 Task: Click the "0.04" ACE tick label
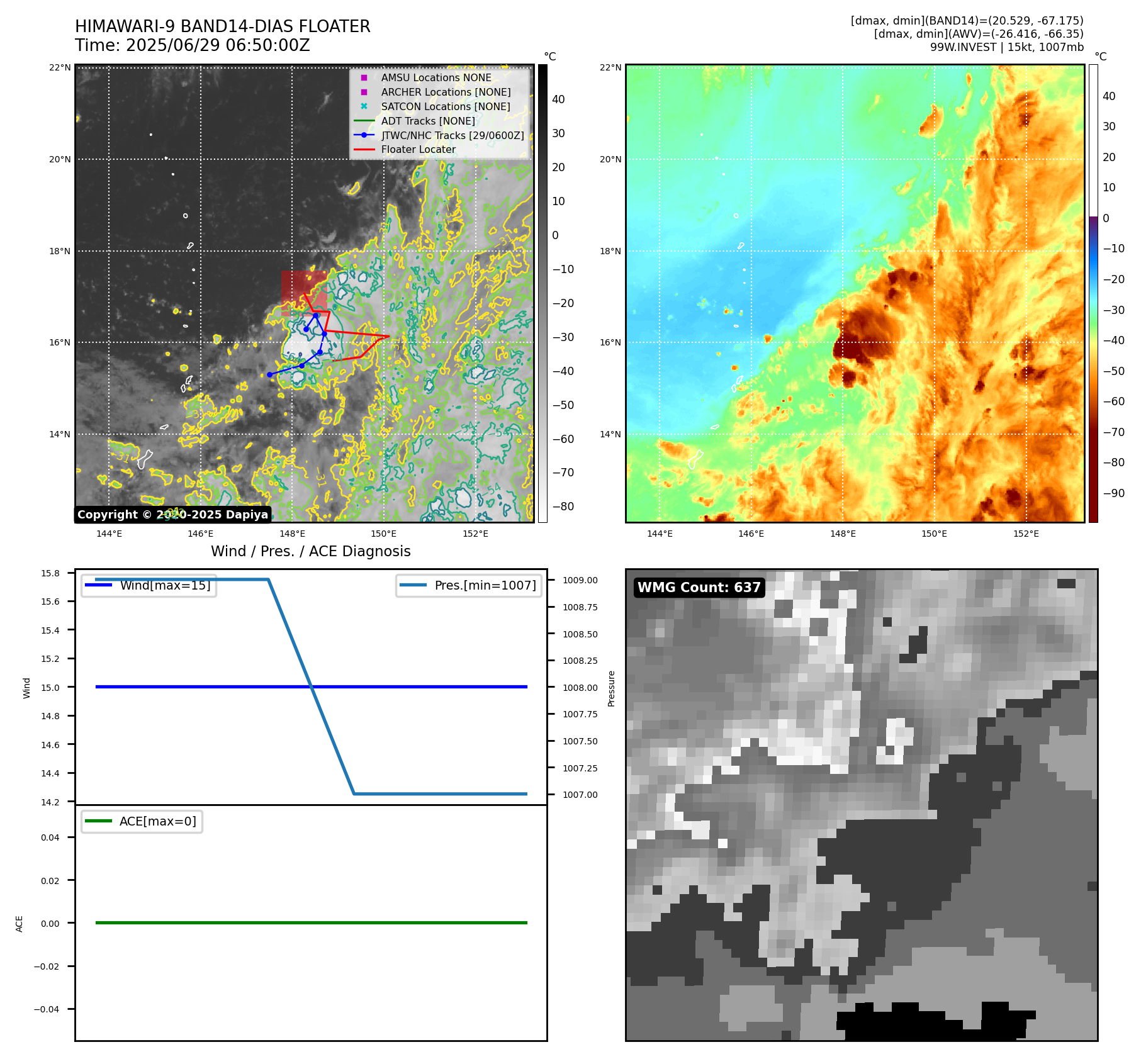pyautogui.click(x=50, y=837)
